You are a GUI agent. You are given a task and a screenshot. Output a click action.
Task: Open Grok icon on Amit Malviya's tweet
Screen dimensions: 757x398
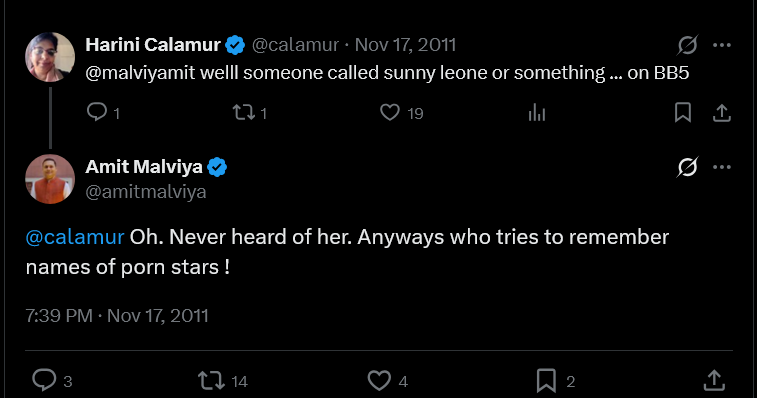687,167
